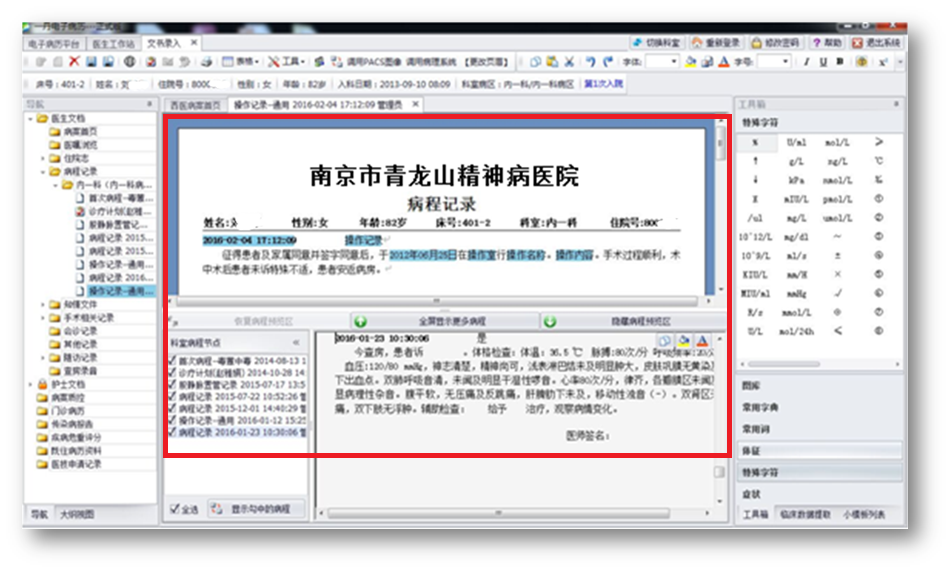Image resolution: width=952 pixels, height=571 pixels.
Task: Click the scissors cut icon in toolbar
Action: 569,63
